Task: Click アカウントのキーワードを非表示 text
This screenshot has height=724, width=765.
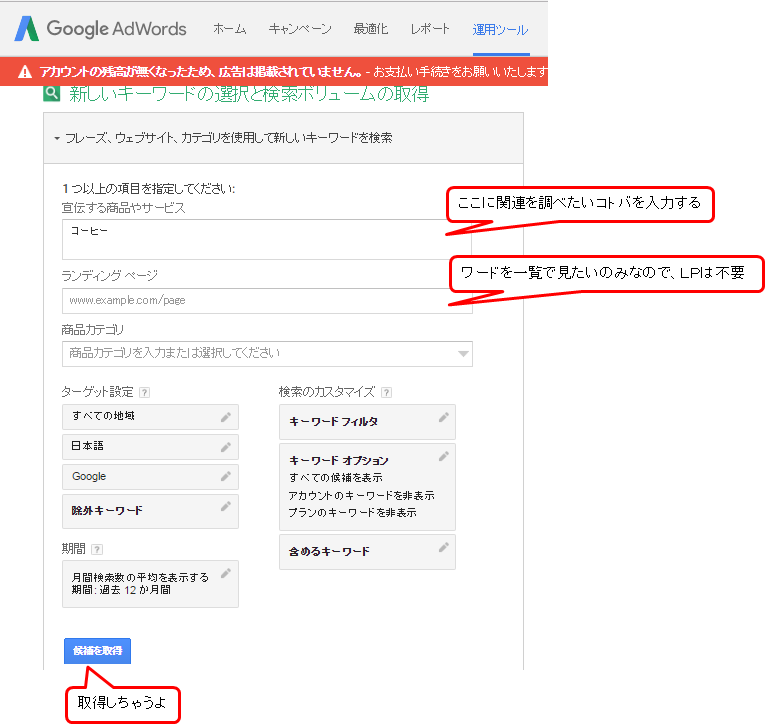Action: (x=361, y=496)
